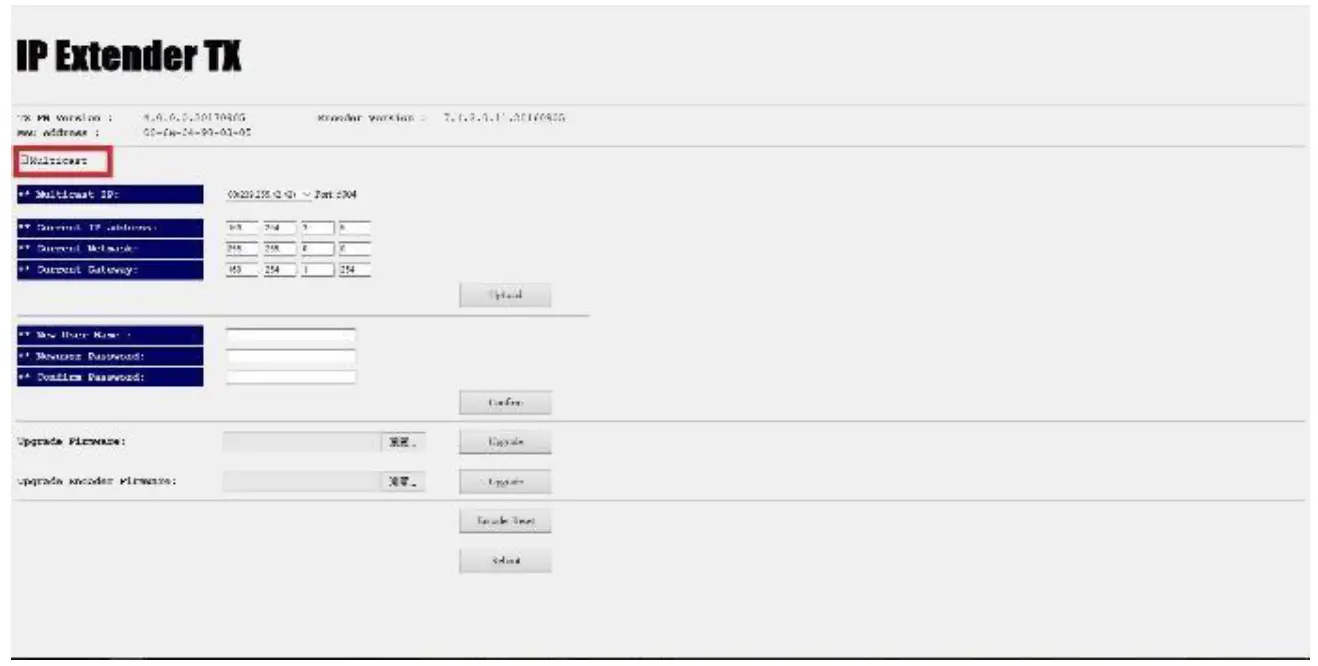
Task: Click the Multicast IP label
Action: pyautogui.click(x=109, y=195)
